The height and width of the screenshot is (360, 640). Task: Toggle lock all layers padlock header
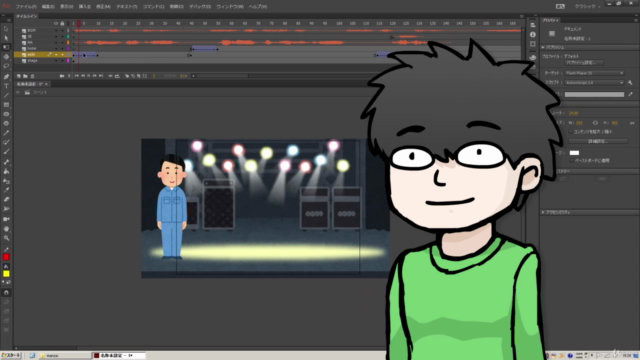point(62,24)
